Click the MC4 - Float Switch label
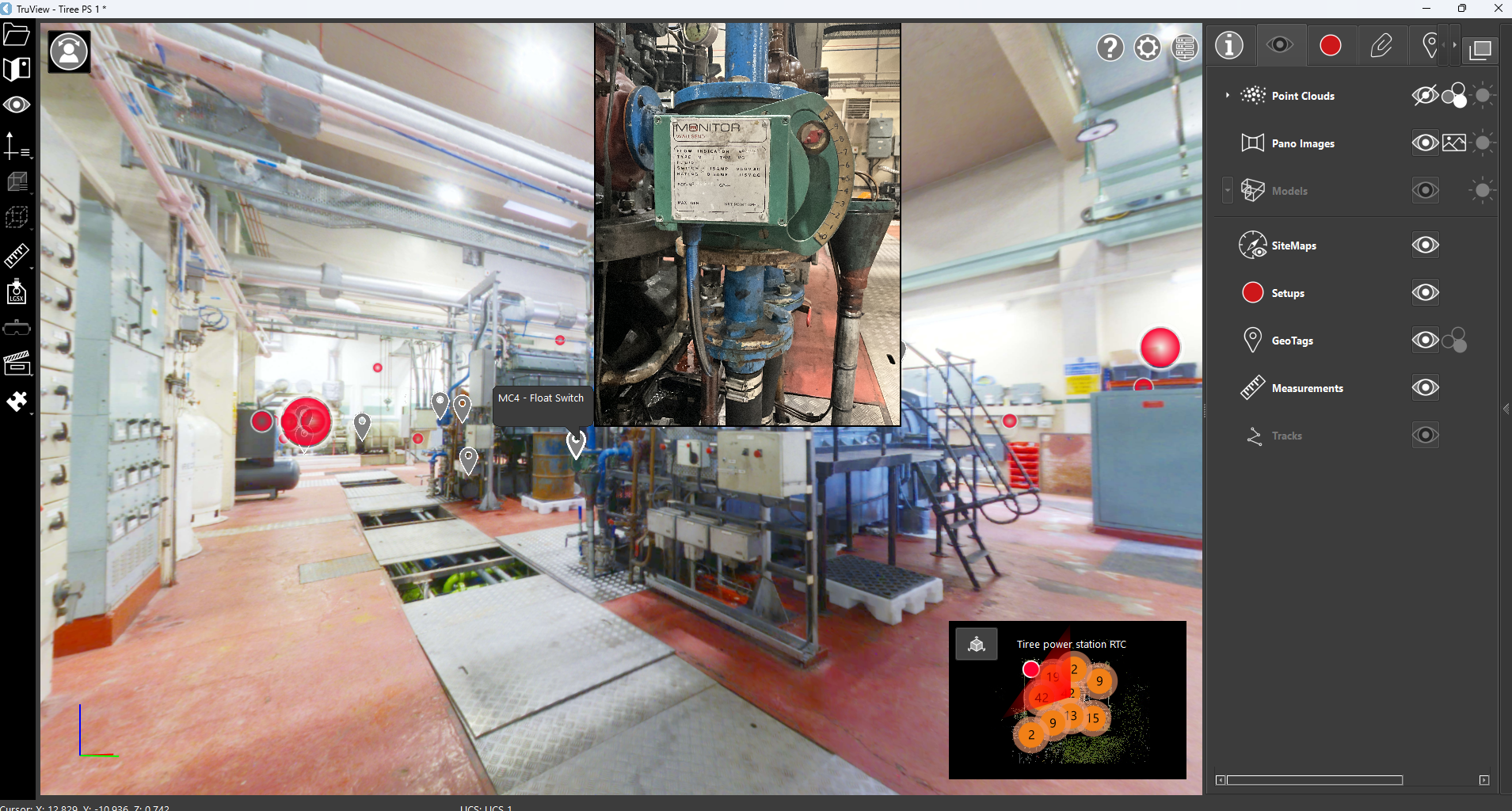The height and width of the screenshot is (811, 1512). [x=541, y=398]
